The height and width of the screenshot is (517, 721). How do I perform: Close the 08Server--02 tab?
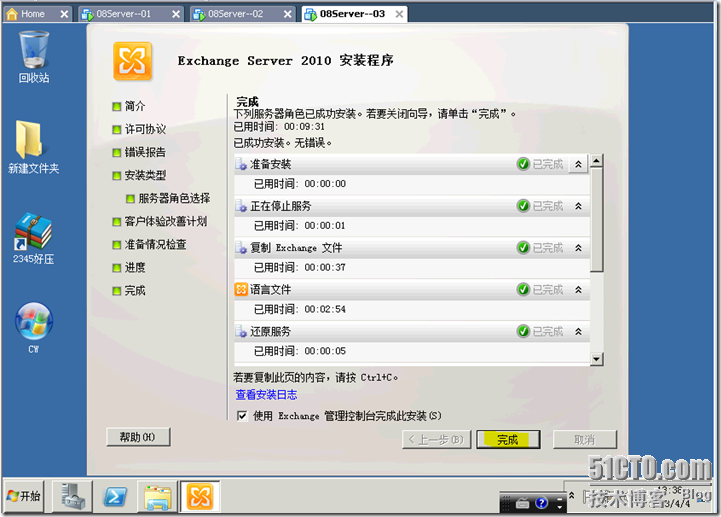288,14
